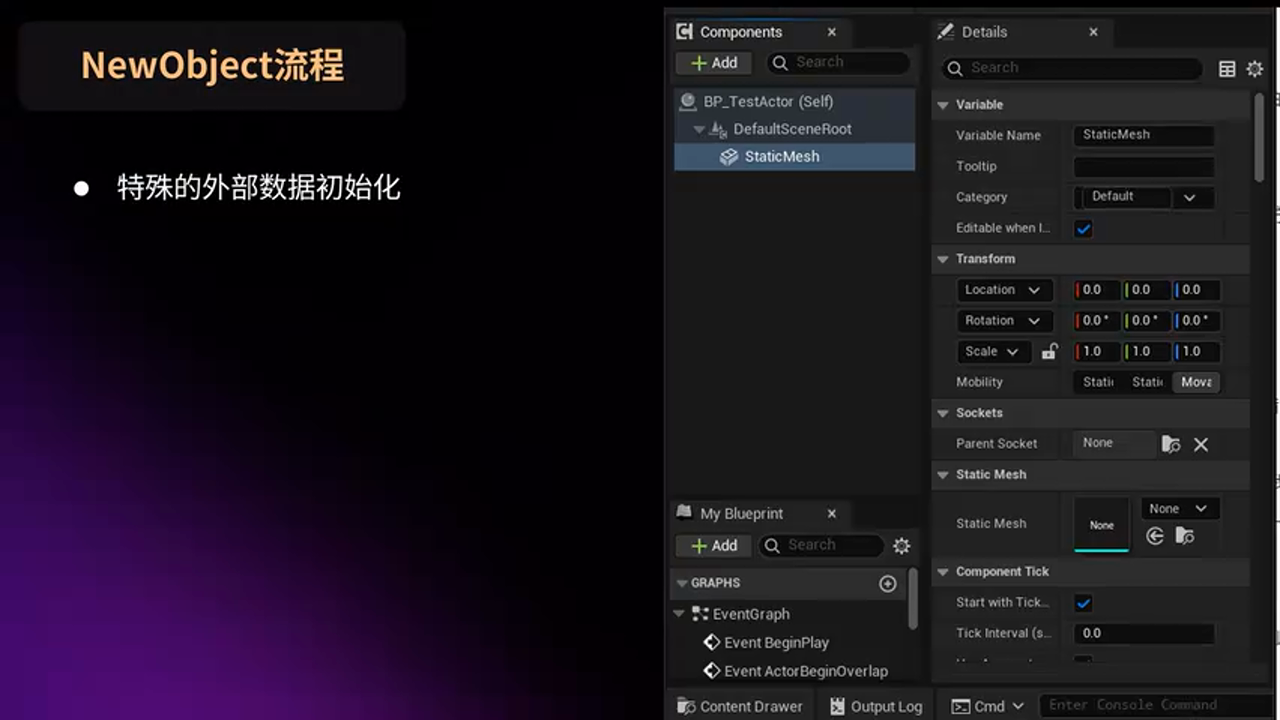Open the Details view options grid icon
The height and width of the screenshot is (720, 1280).
[1227, 68]
